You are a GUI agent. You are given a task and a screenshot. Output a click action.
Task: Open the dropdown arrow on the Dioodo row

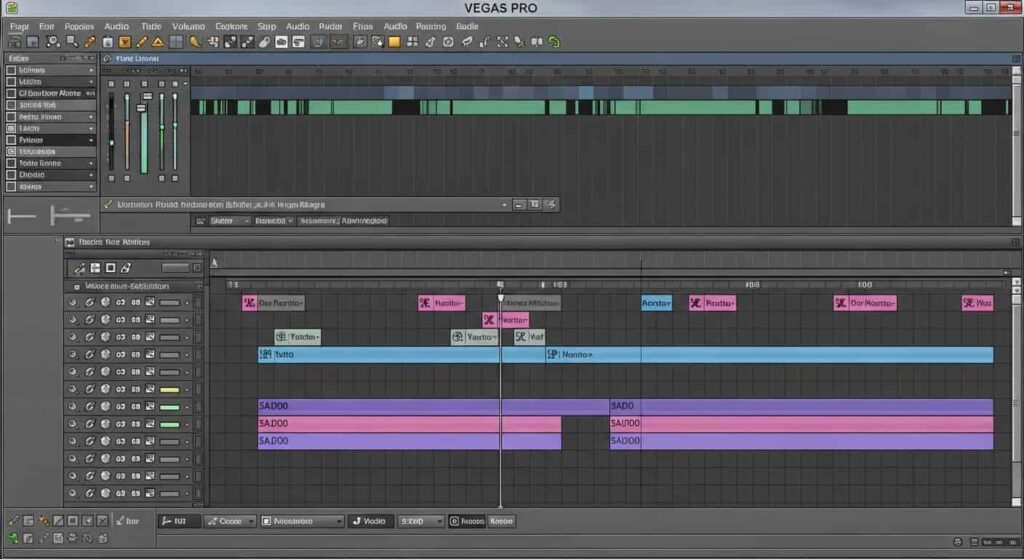pyautogui.click(x=91, y=175)
